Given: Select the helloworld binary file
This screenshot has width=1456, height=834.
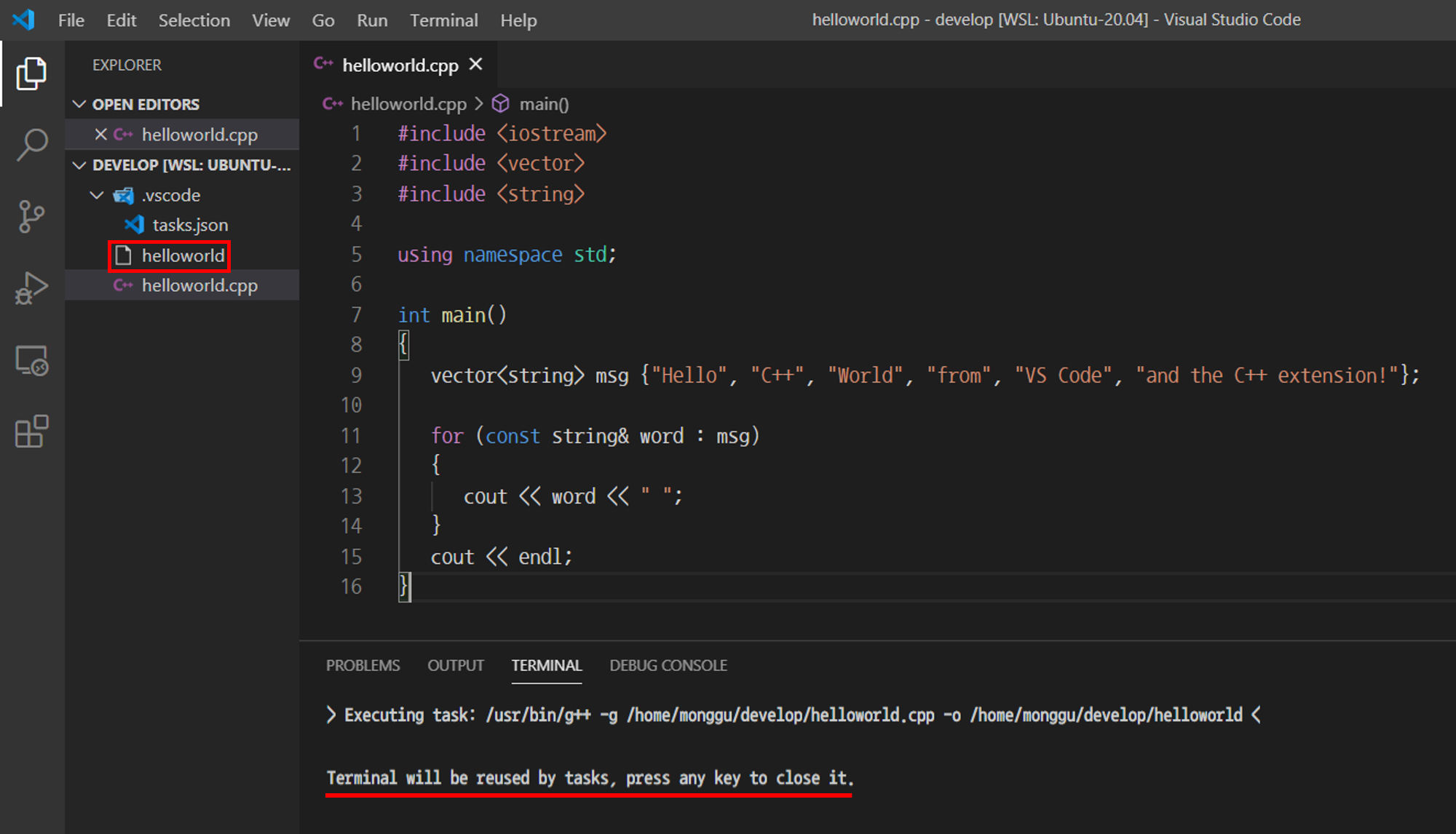Looking at the screenshot, I should pos(182,255).
